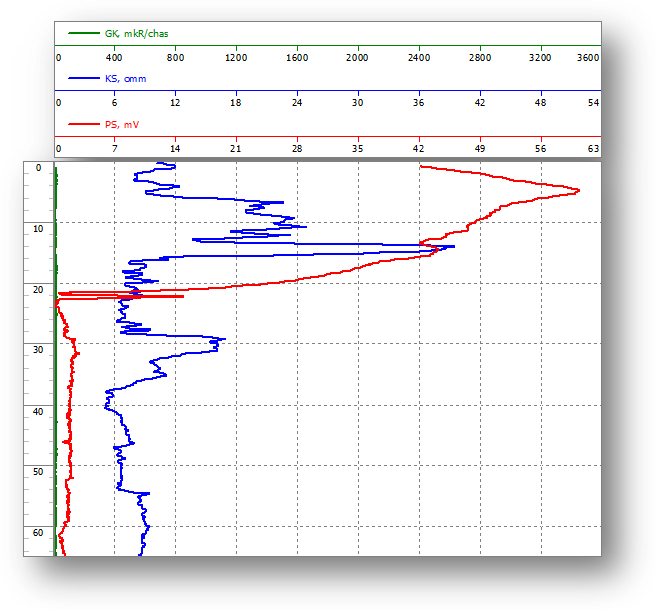Click the 18 value on KS scale
The width and height of the screenshot is (656, 609).
(x=236, y=103)
